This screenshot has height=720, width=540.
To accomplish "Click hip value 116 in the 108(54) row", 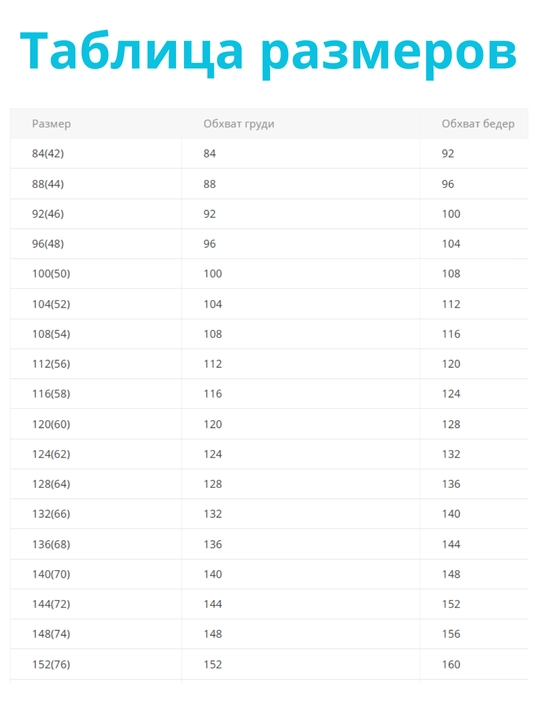I will coord(451,334).
